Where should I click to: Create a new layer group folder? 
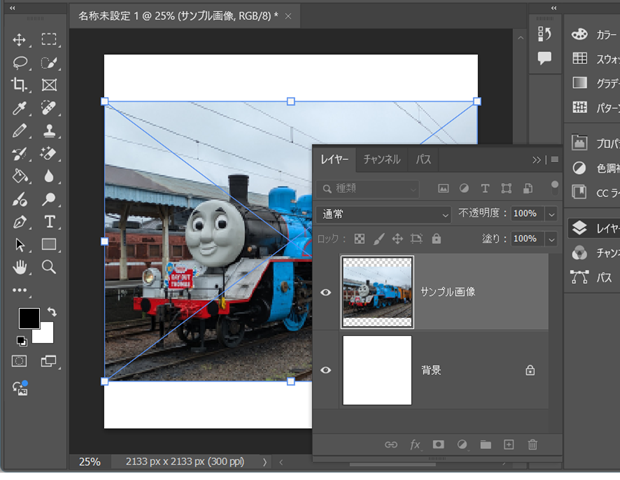[486, 444]
